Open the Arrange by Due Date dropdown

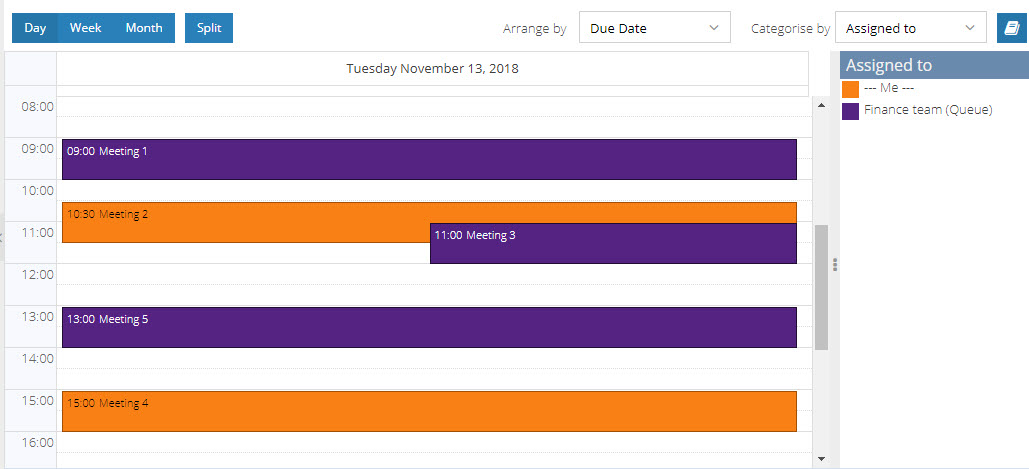(x=654, y=28)
